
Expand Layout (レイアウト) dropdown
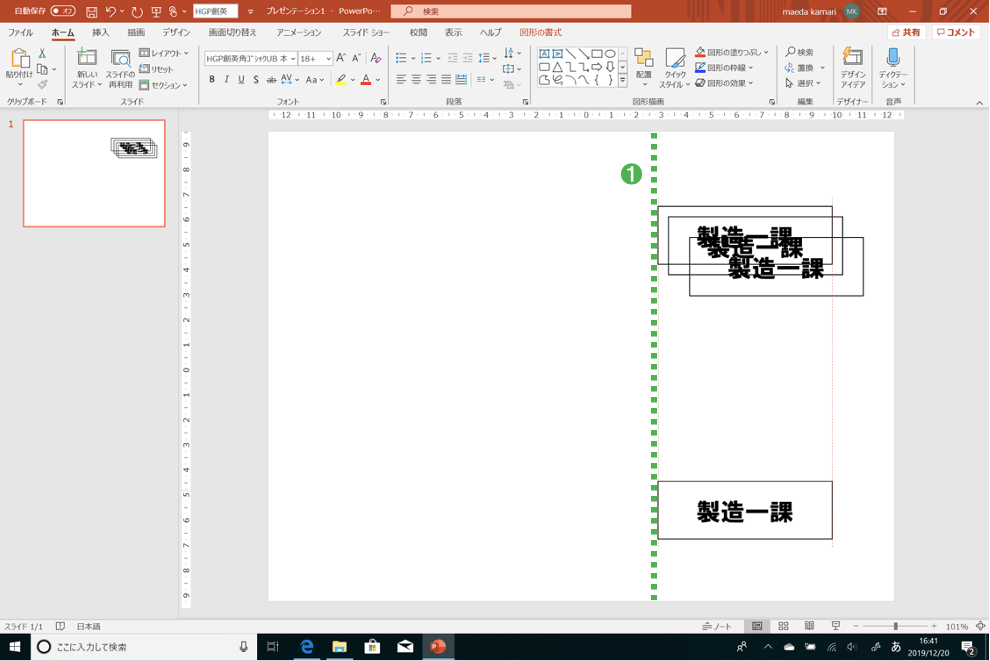tap(164, 53)
